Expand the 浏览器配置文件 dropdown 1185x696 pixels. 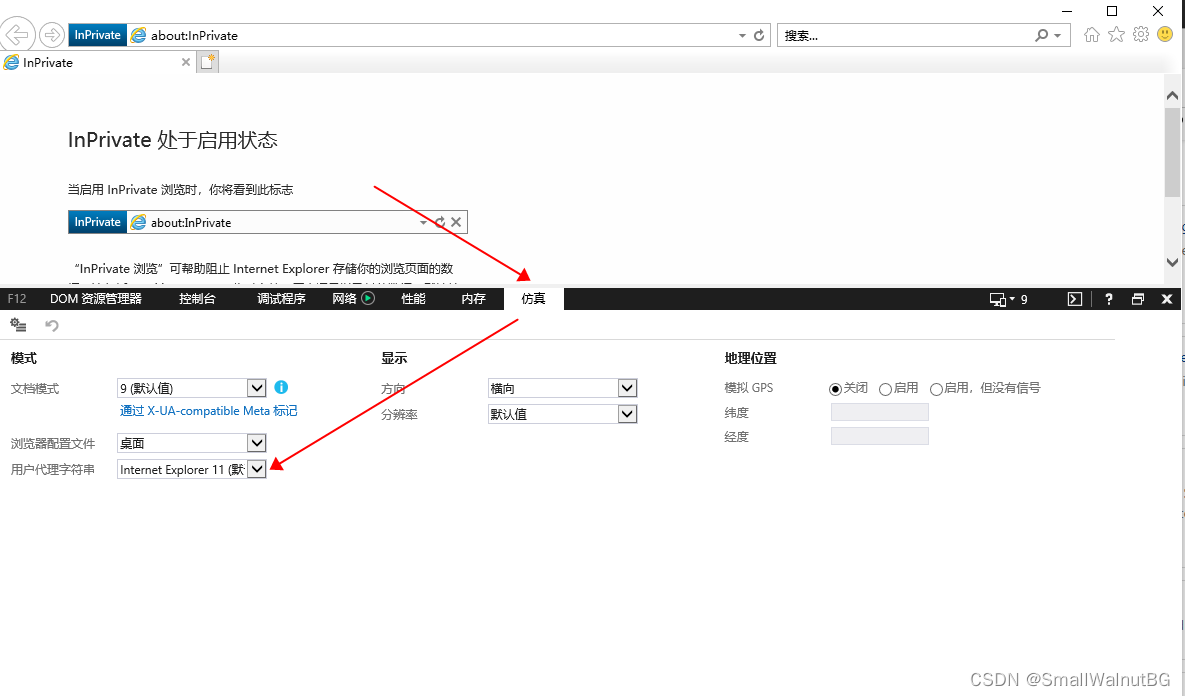coord(257,443)
